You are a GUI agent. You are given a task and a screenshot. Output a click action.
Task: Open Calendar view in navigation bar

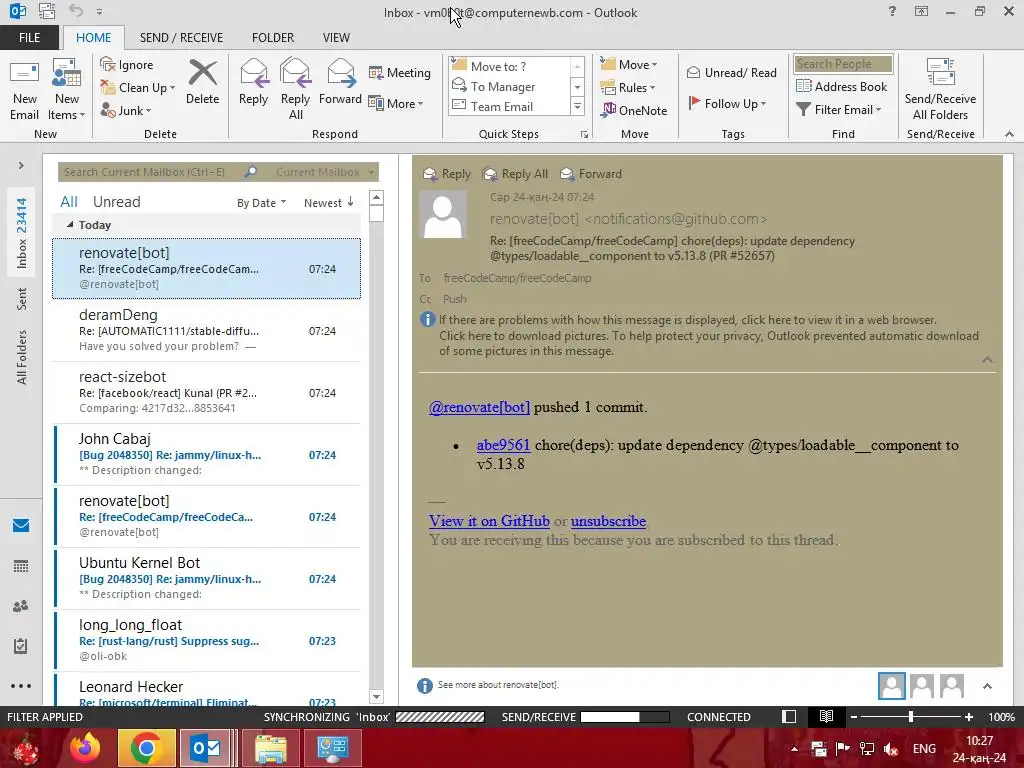(x=21, y=566)
